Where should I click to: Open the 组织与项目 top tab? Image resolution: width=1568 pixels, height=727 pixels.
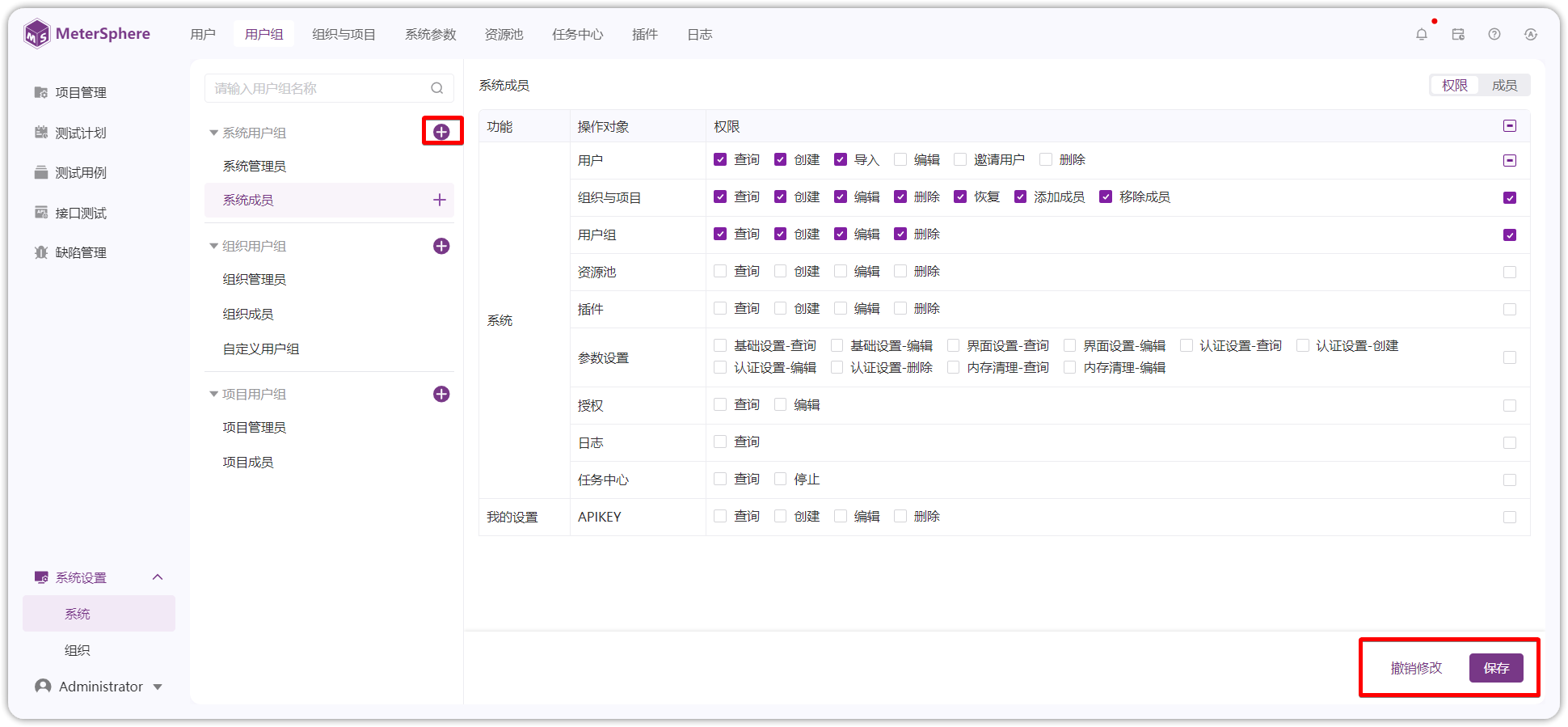click(x=344, y=34)
